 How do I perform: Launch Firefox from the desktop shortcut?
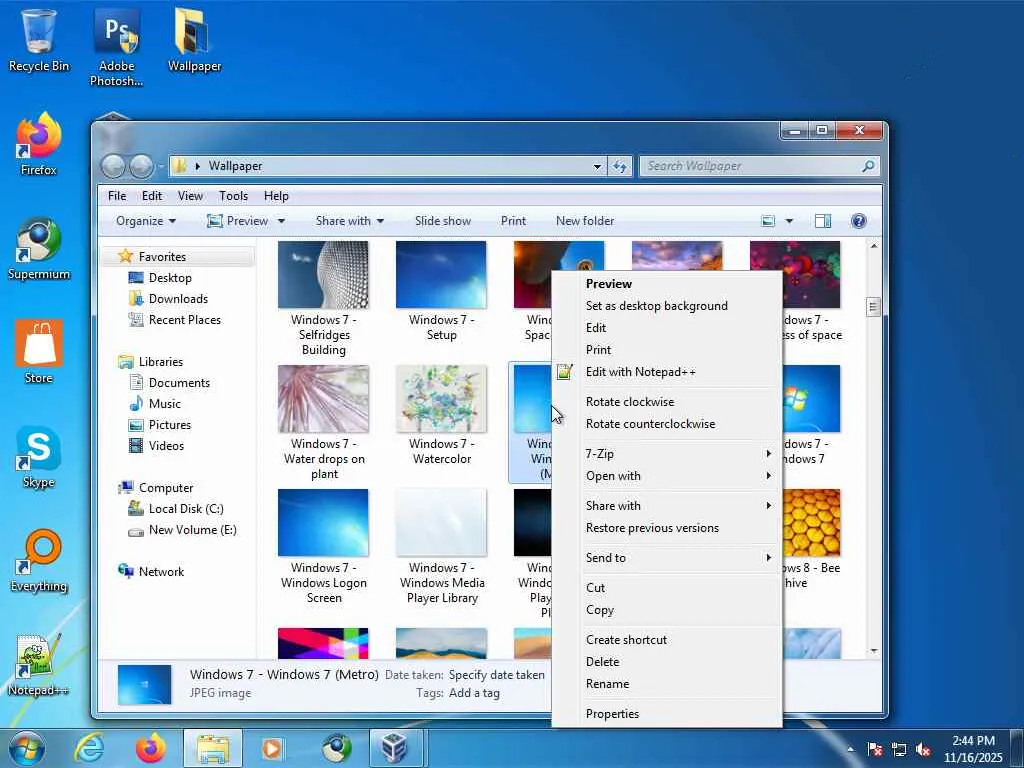click(x=39, y=144)
